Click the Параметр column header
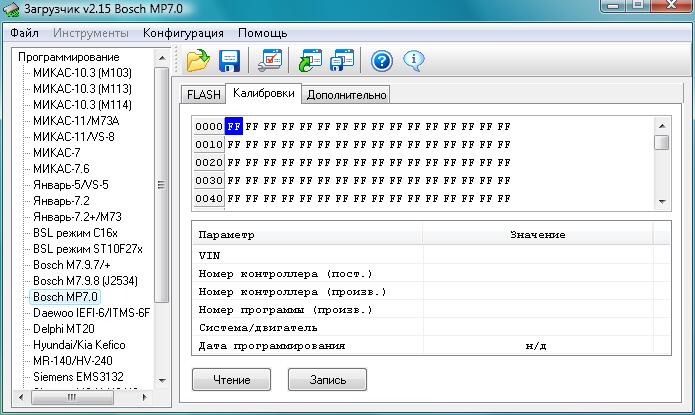The image size is (695, 415). click(x=308, y=235)
